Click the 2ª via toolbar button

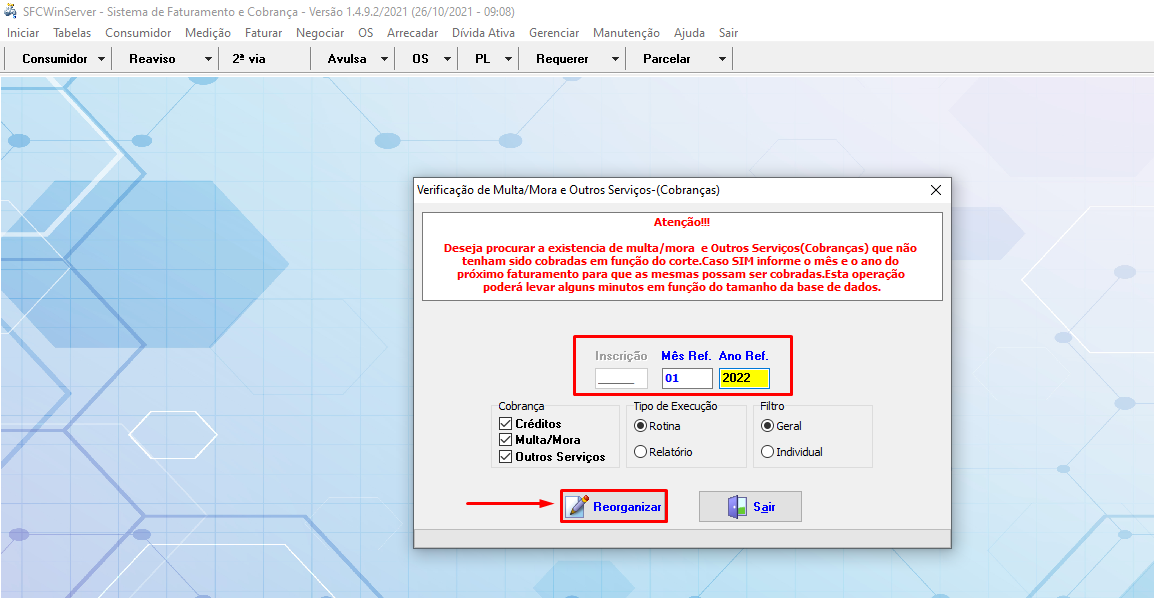[249, 59]
